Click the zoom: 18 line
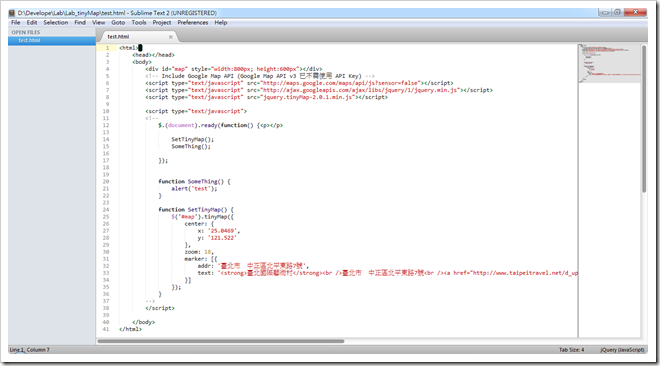Screen dimensions: 660x366 coord(199,252)
